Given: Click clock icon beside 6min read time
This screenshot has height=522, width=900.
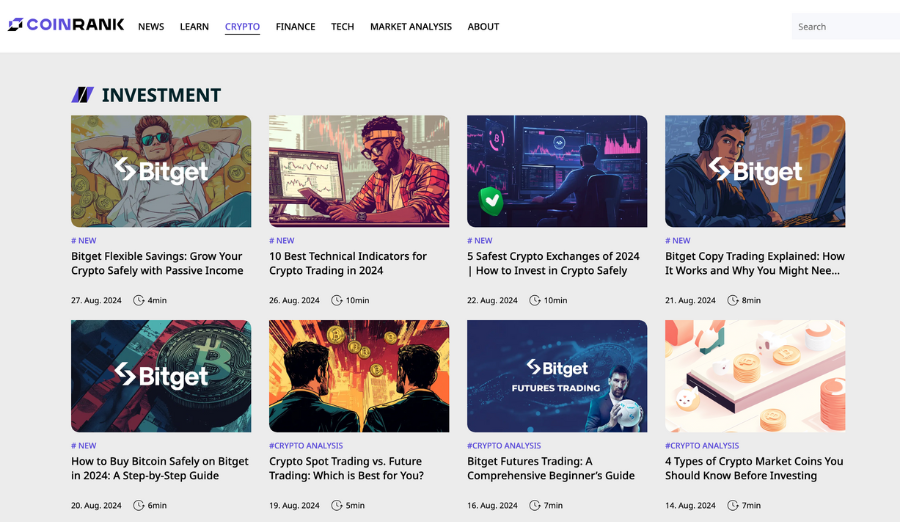Looking at the screenshot, I should point(138,505).
